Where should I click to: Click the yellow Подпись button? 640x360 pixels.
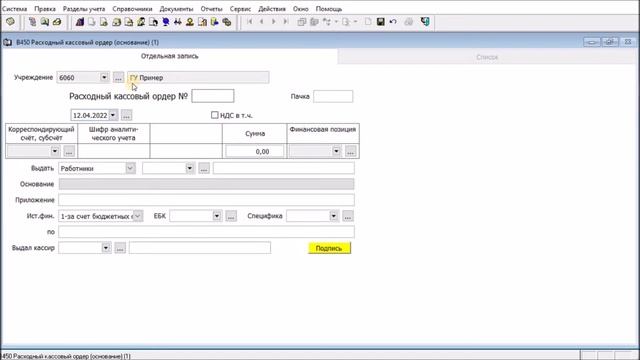[x=329, y=248]
